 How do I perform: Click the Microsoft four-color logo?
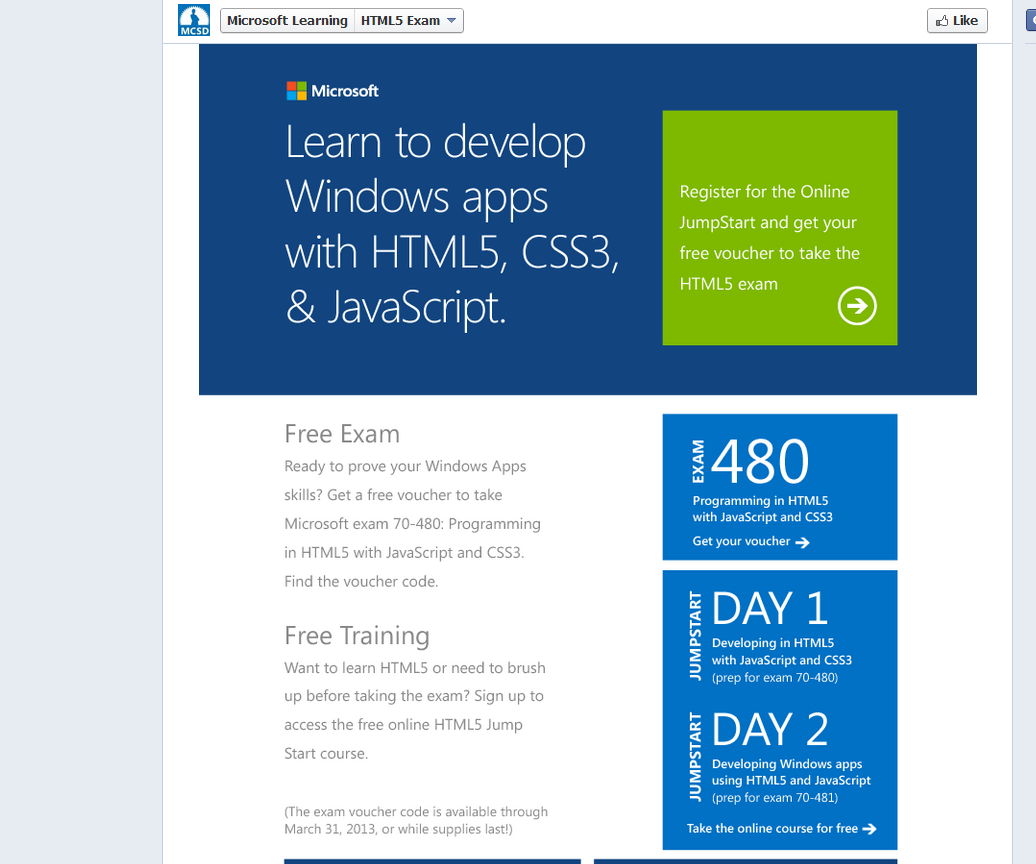coord(296,90)
